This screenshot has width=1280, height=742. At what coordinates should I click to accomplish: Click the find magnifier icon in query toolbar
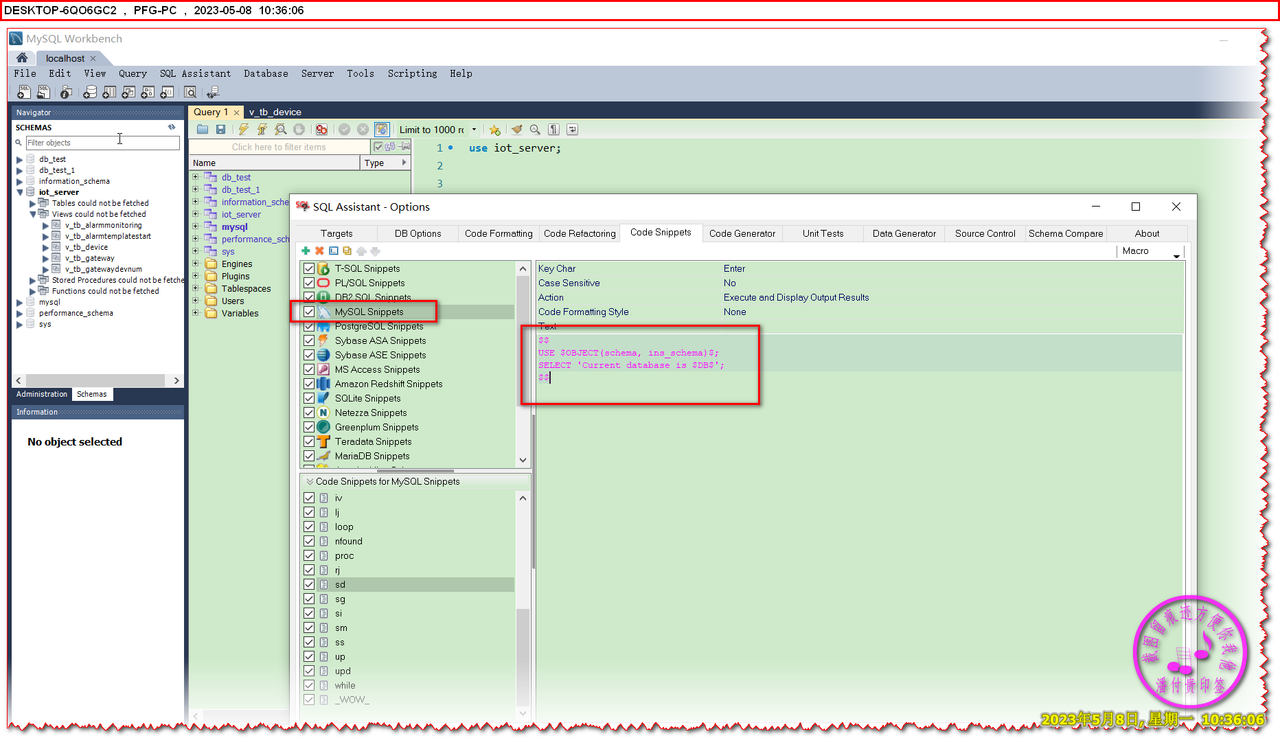tap(535, 129)
